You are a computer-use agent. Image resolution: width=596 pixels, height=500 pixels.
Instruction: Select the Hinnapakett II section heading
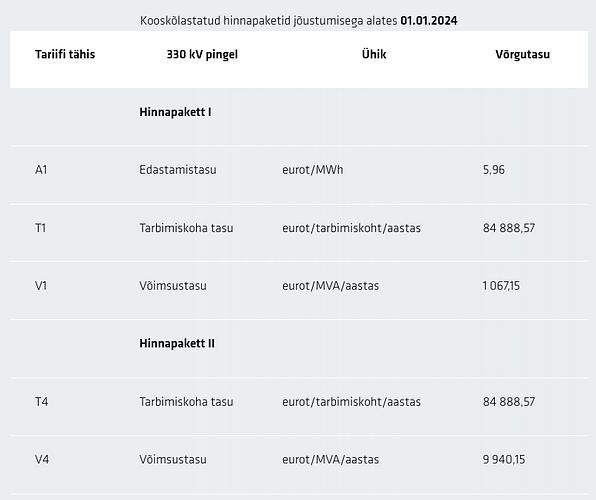[x=177, y=343]
